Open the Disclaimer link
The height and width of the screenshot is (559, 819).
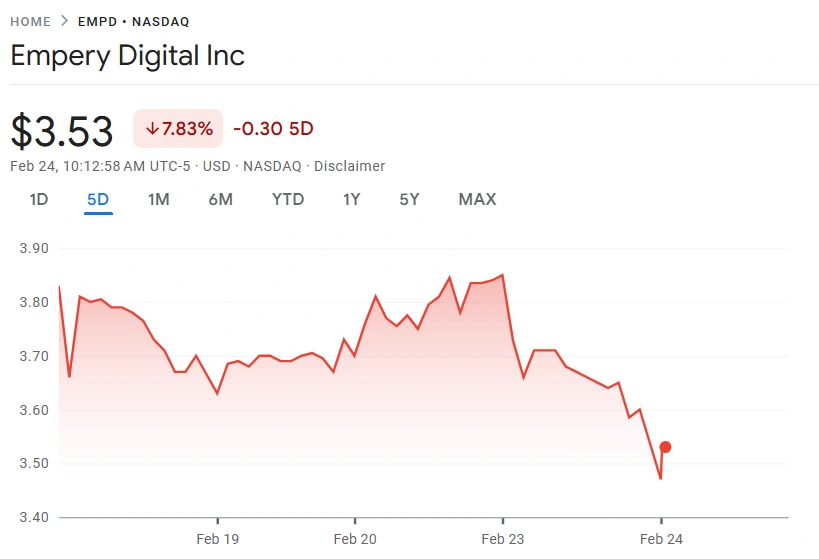tap(349, 166)
